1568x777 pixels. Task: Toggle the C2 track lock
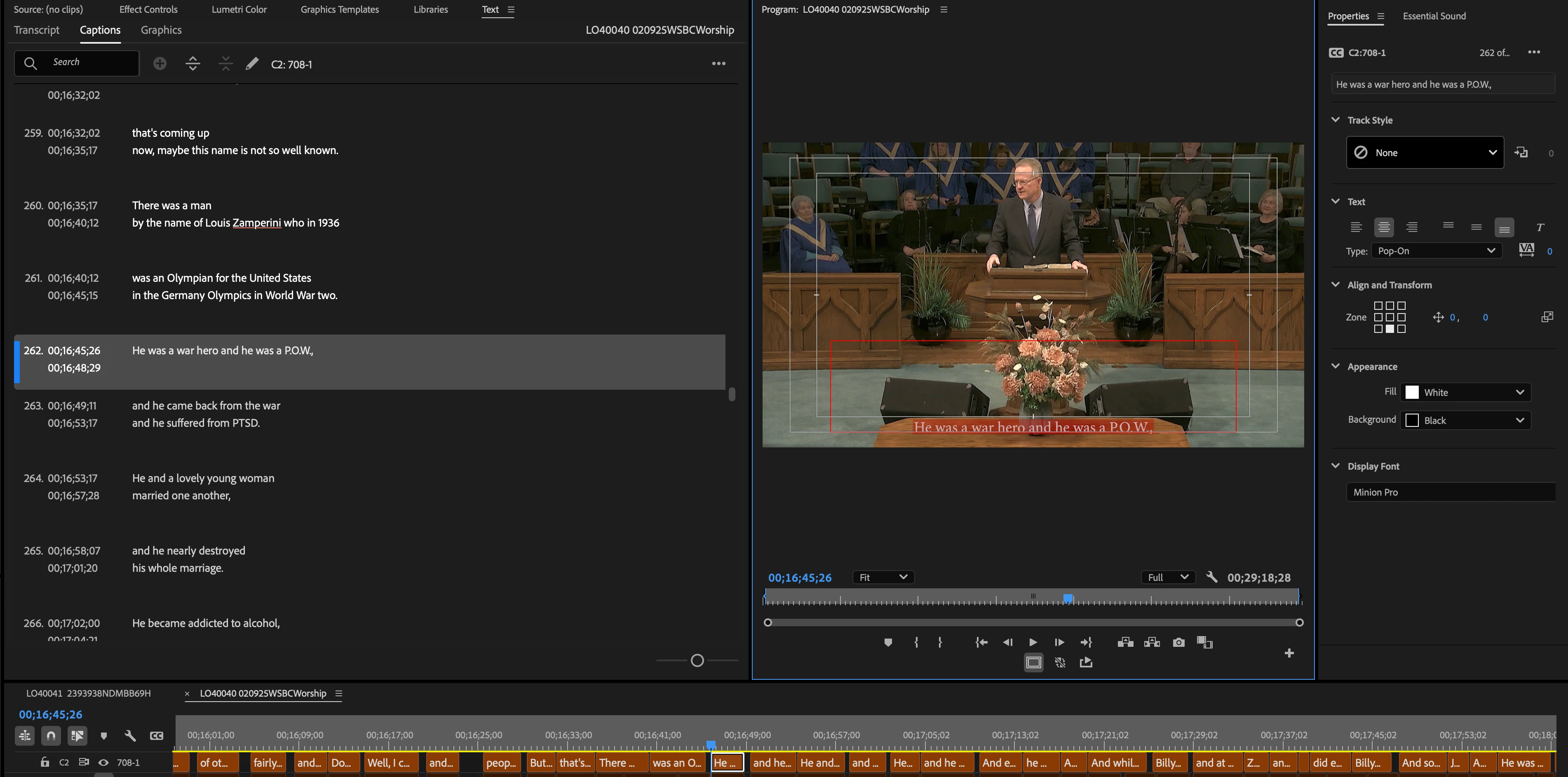pyautogui.click(x=45, y=763)
